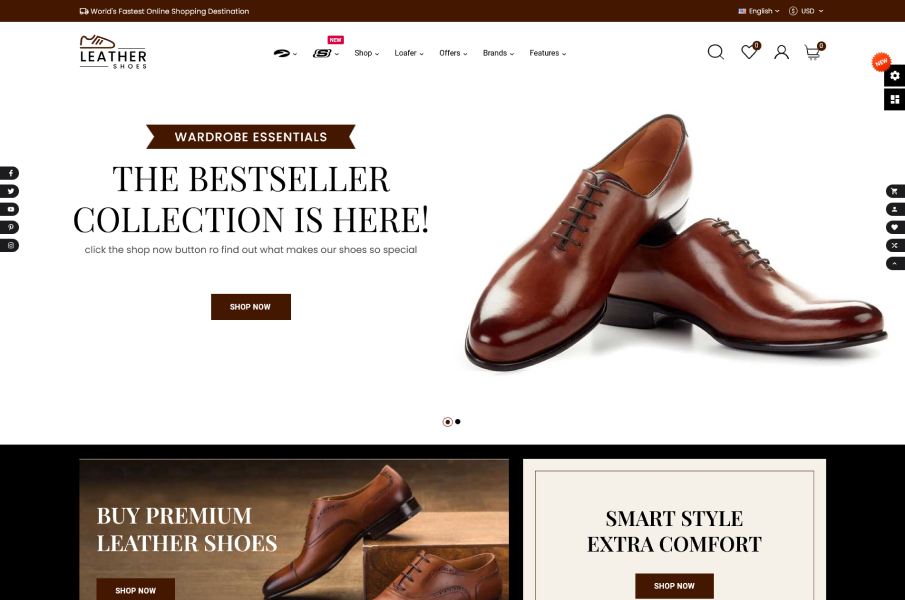905x600 pixels.
Task: Open the wishlist heart icon in header
Action: (749, 52)
